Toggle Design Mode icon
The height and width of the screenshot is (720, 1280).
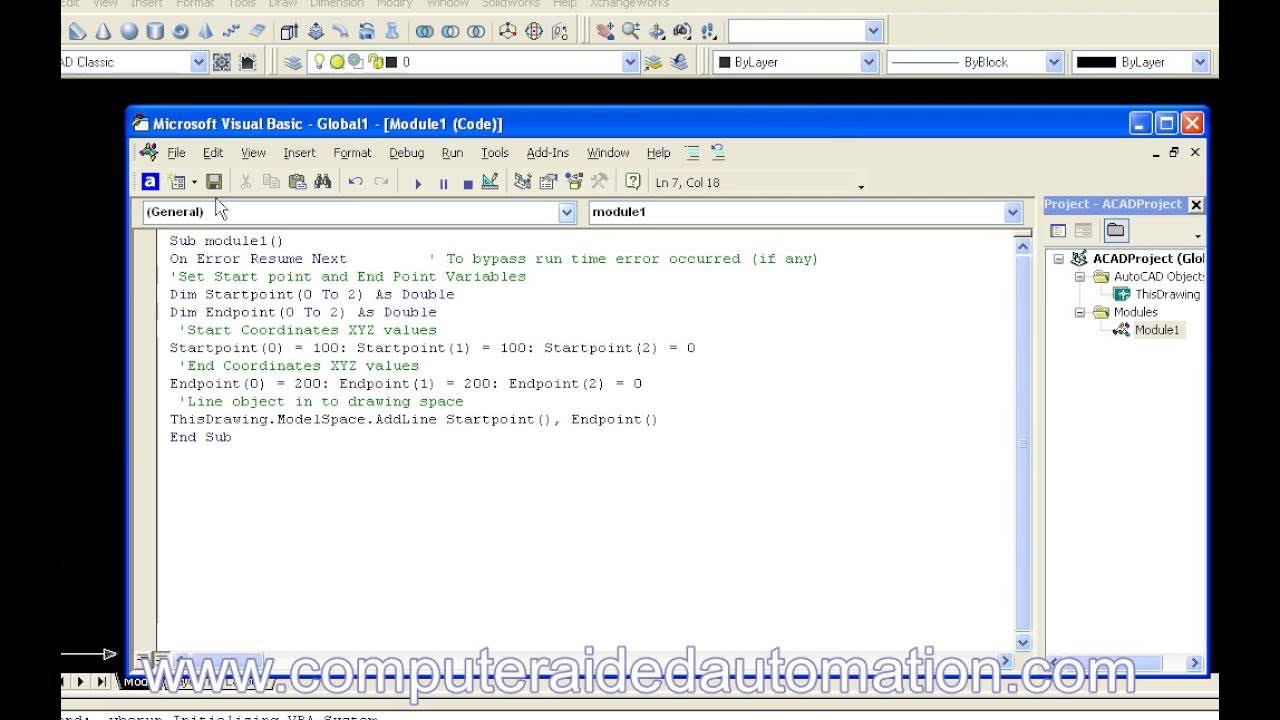pos(490,182)
